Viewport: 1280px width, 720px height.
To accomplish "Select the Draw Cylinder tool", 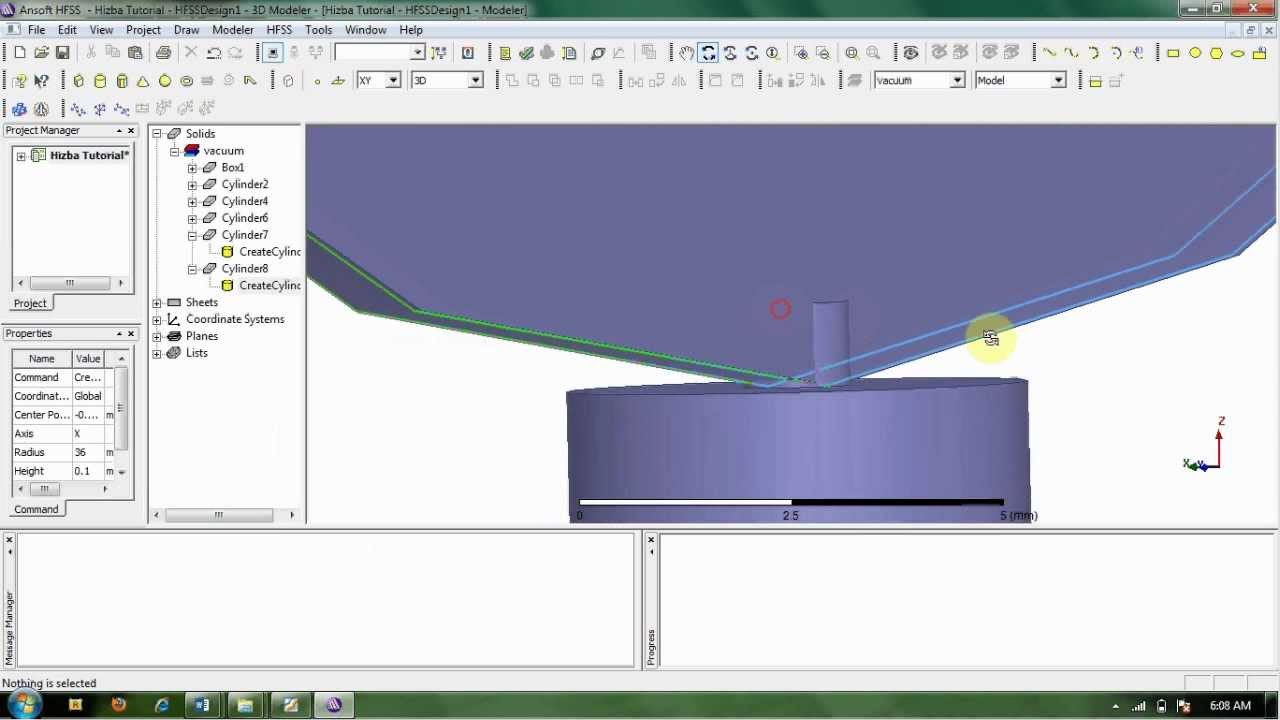I will (x=100, y=81).
